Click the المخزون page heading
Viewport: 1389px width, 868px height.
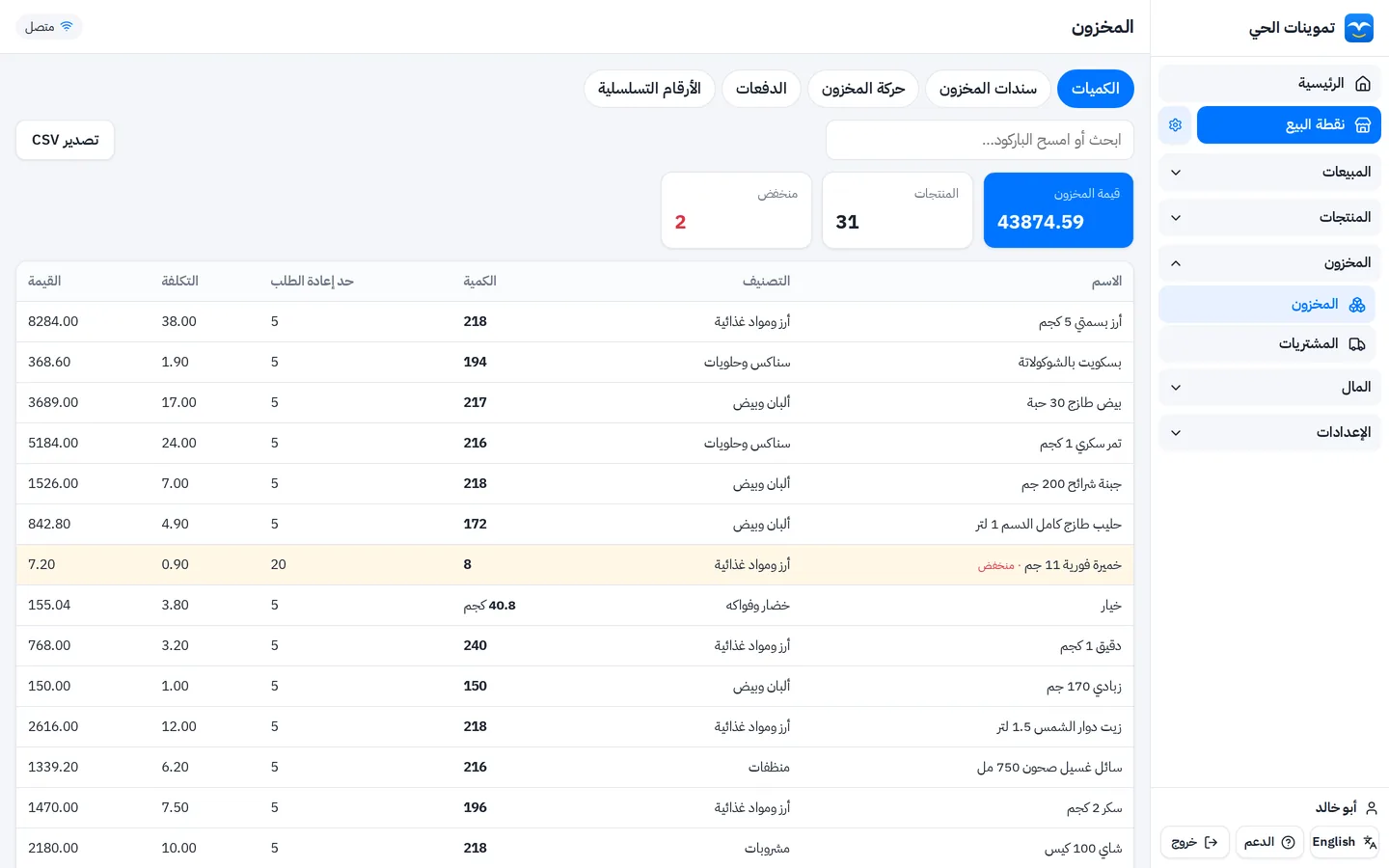(x=1103, y=27)
